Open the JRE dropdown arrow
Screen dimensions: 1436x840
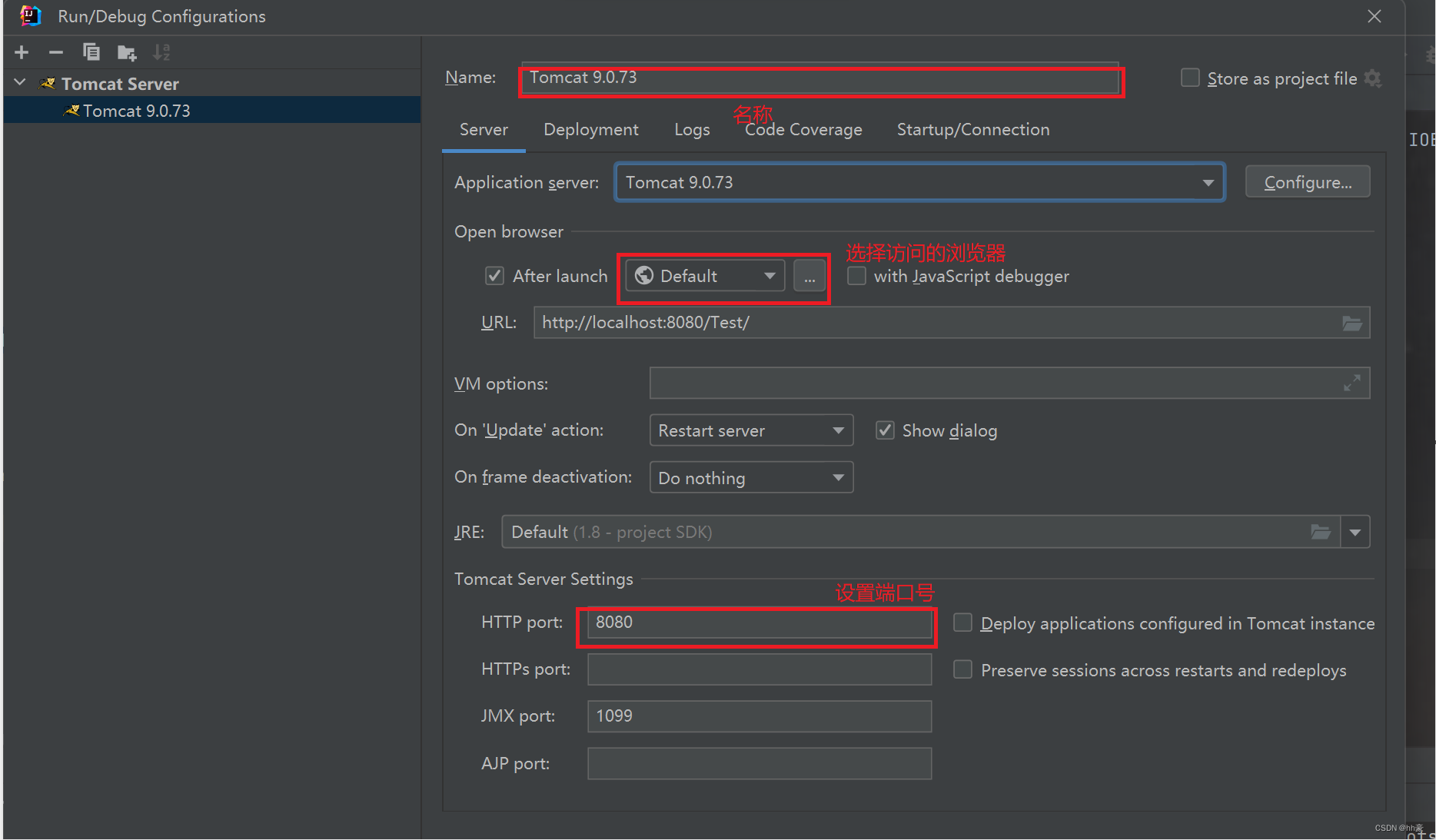click(1355, 532)
